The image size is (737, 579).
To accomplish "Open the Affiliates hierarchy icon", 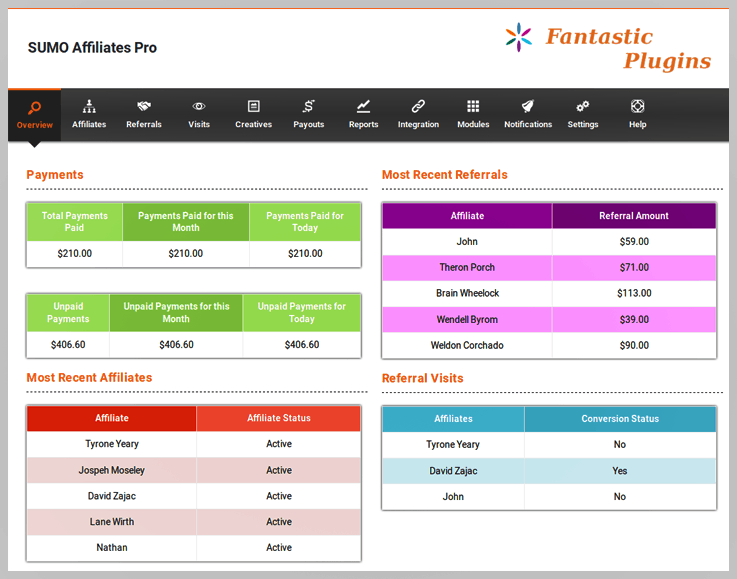I will [89, 106].
